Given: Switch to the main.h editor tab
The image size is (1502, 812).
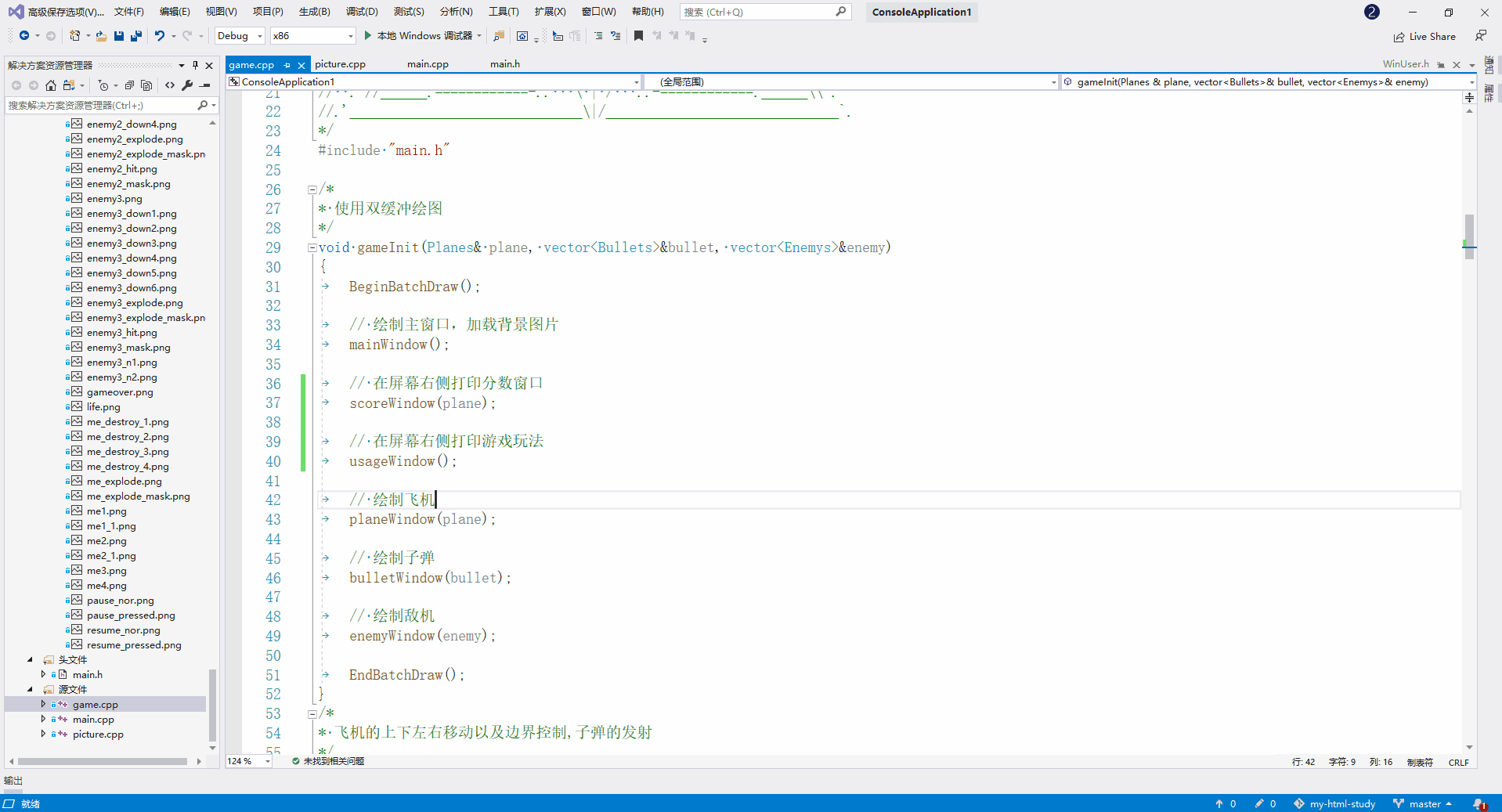Looking at the screenshot, I should pyautogui.click(x=505, y=64).
